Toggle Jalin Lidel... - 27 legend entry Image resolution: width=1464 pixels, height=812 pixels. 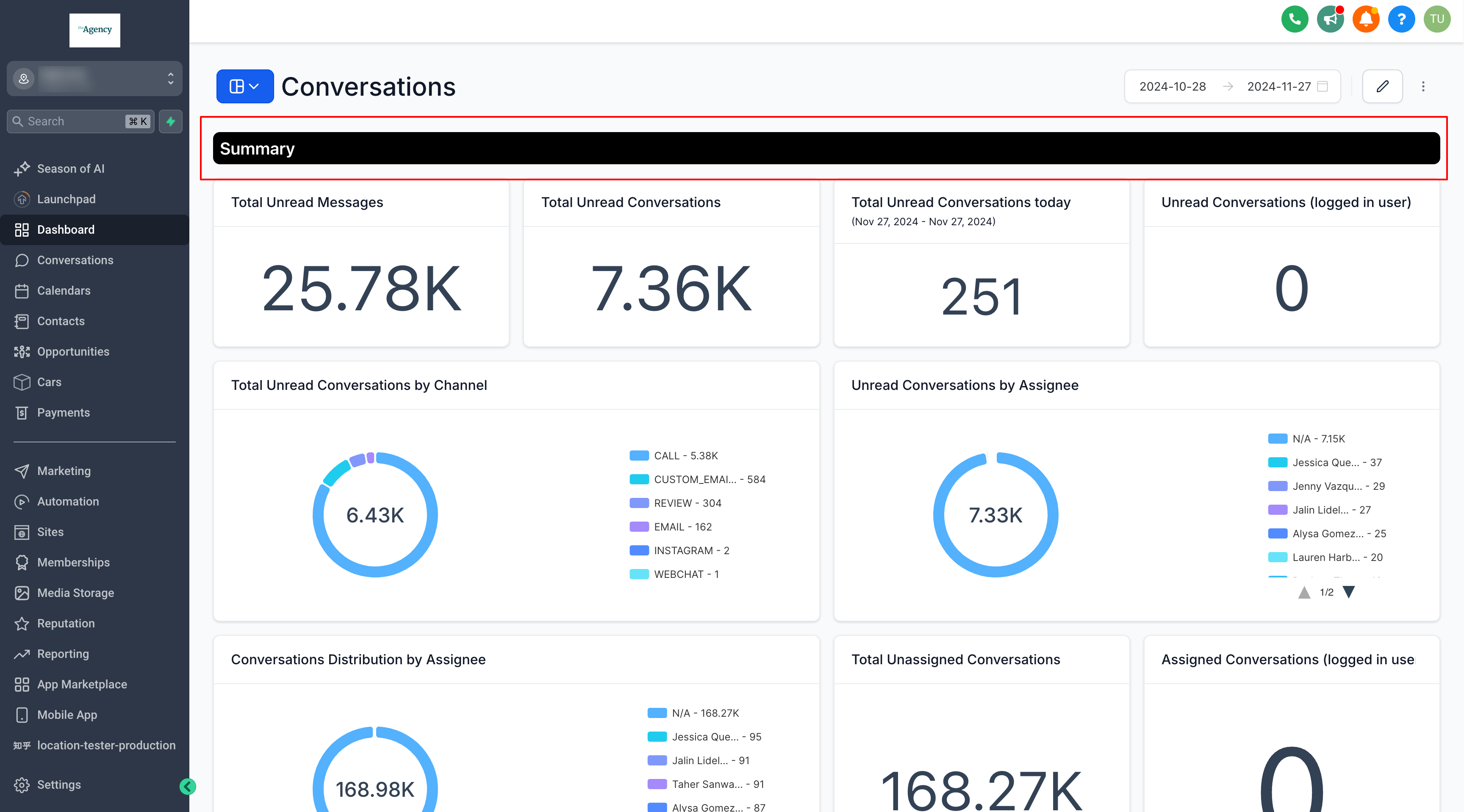coord(1320,510)
